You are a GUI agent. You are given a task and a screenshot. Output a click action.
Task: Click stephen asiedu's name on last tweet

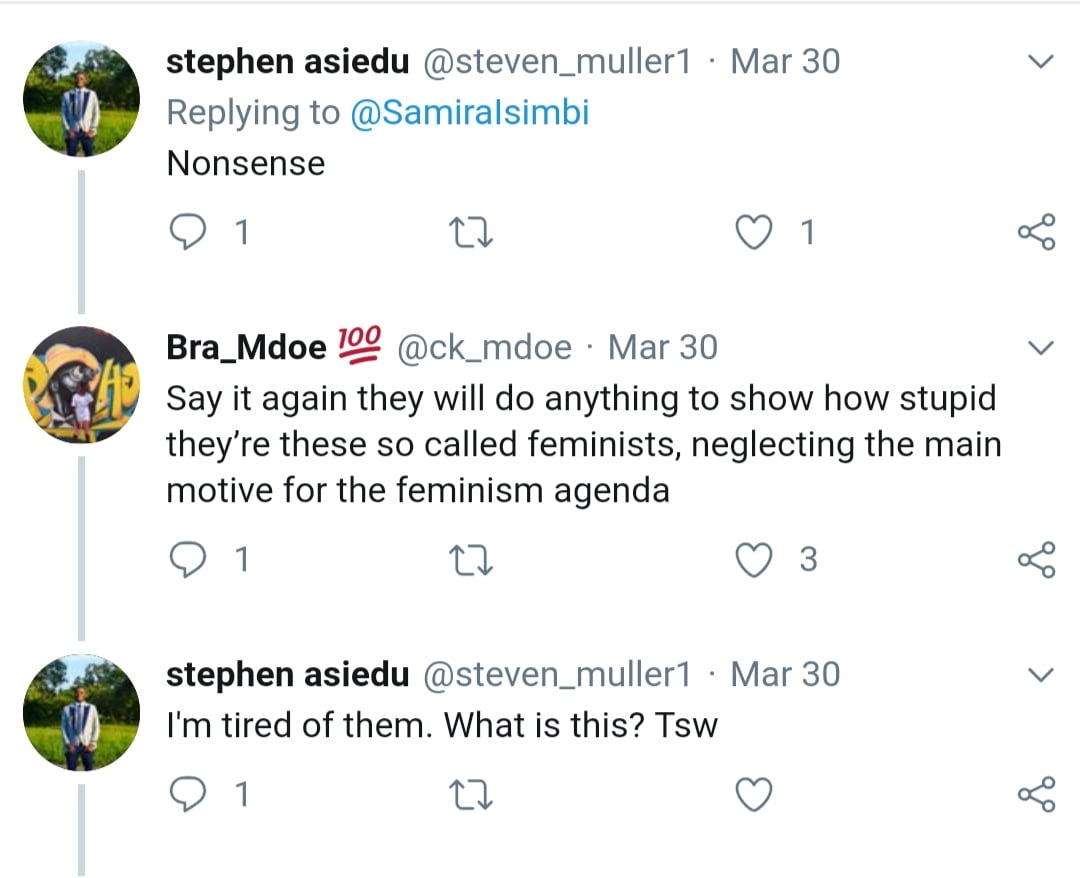pyautogui.click(x=287, y=675)
